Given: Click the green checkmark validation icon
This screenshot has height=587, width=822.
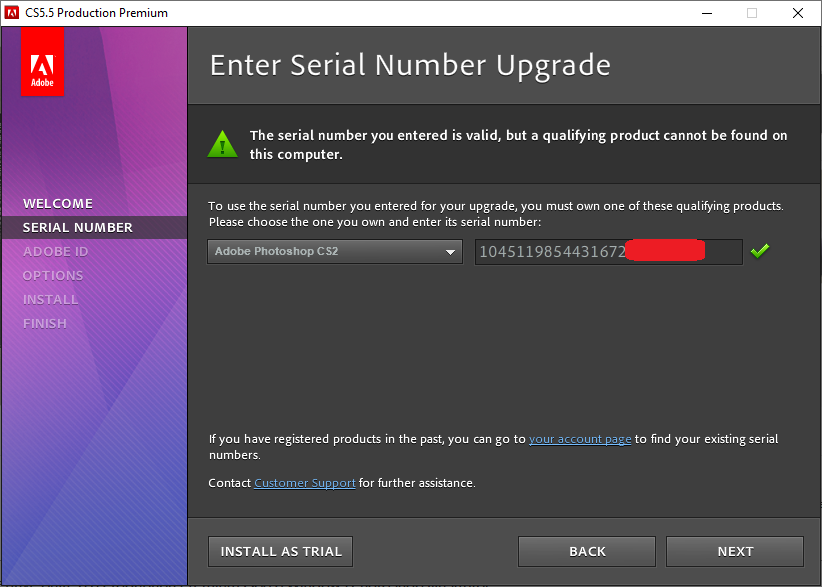Looking at the screenshot, I should click(x=760, y=251).
